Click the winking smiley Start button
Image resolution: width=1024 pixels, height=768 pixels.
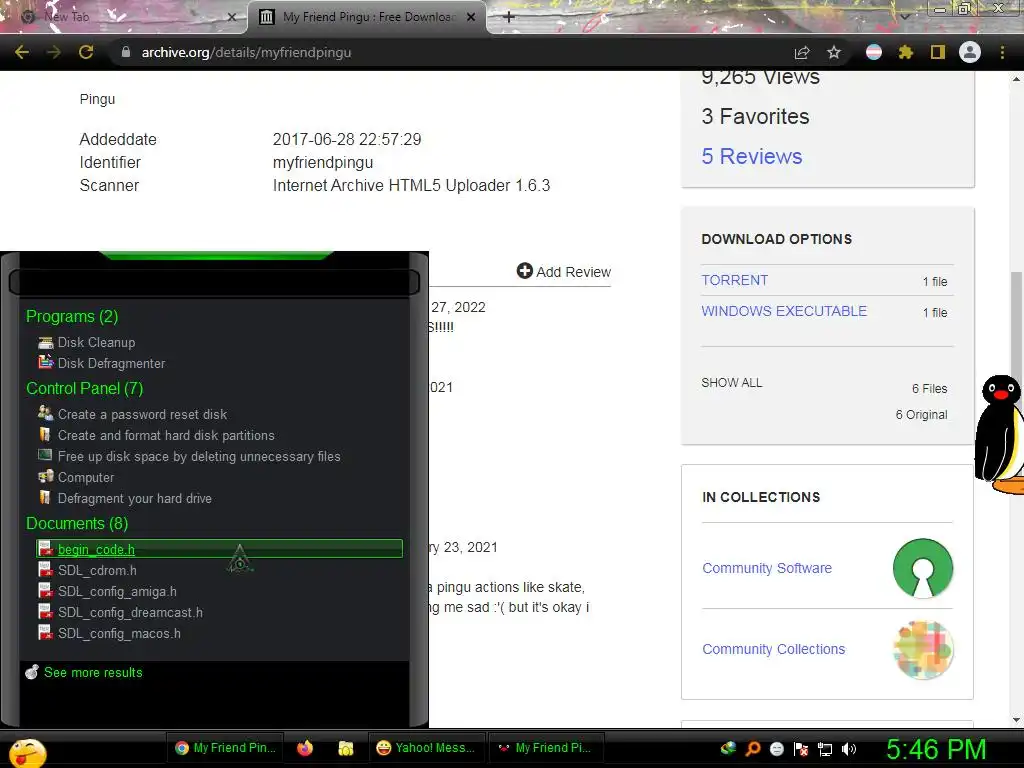(x=28, y=752)
